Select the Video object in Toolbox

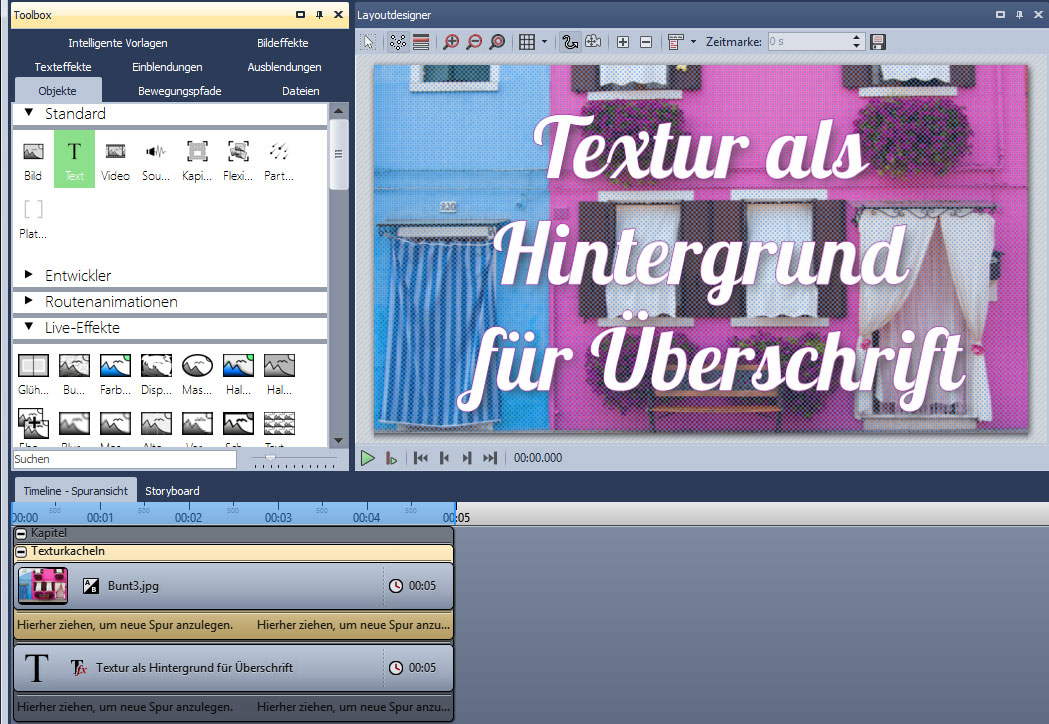pyautogui.click(x=115, y=159)
